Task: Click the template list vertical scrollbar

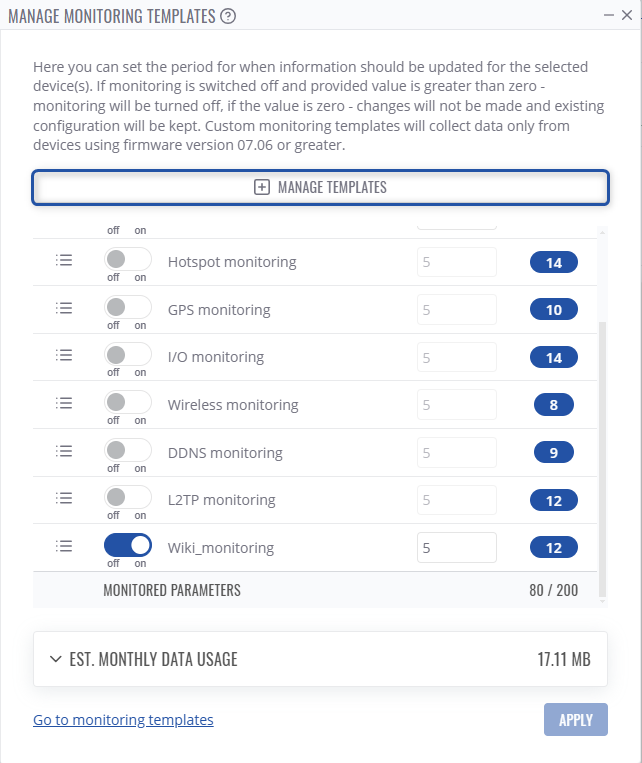Action: click(602, 460)
